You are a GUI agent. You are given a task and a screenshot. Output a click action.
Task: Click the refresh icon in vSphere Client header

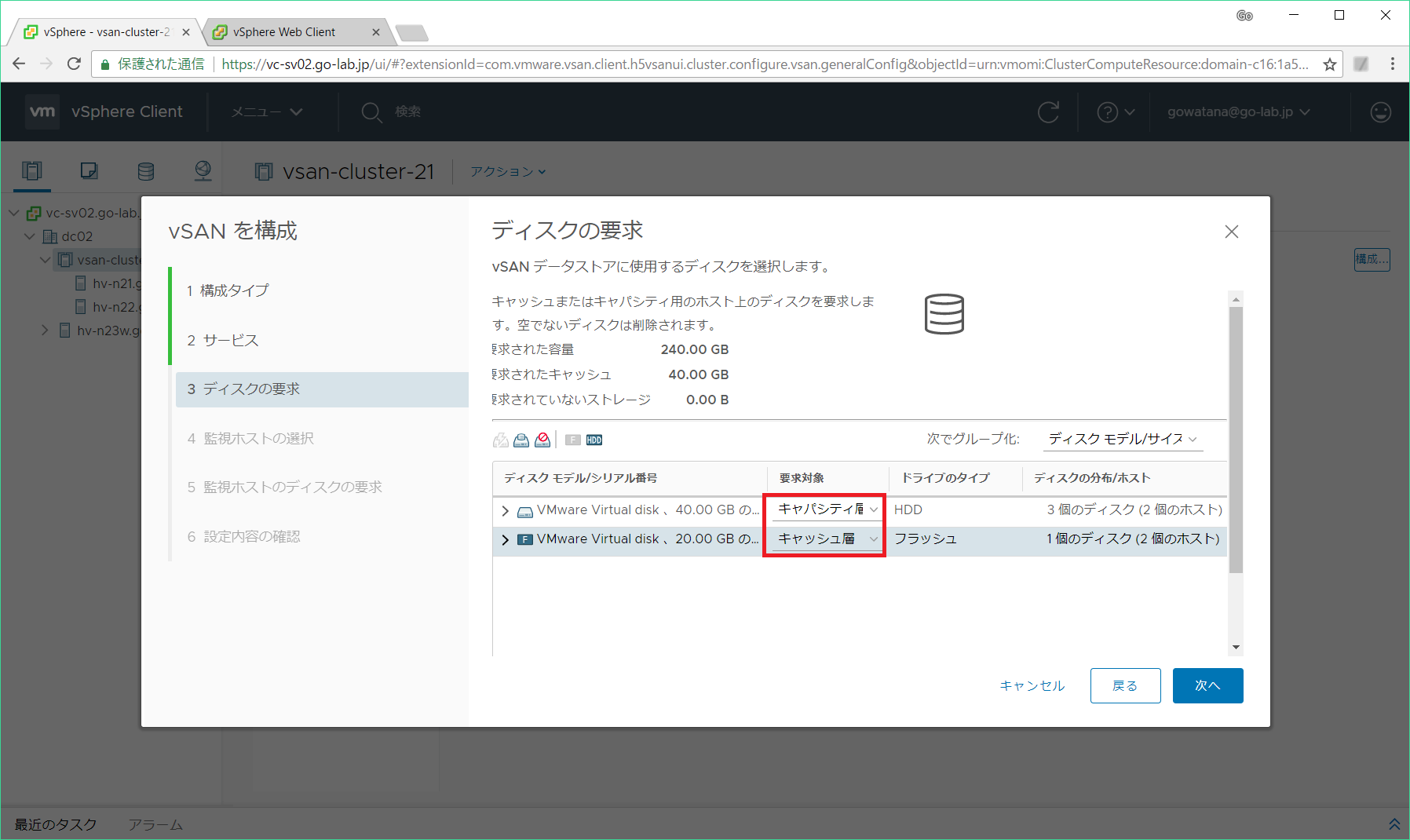pyautogui.click(x=1049, y=112)
